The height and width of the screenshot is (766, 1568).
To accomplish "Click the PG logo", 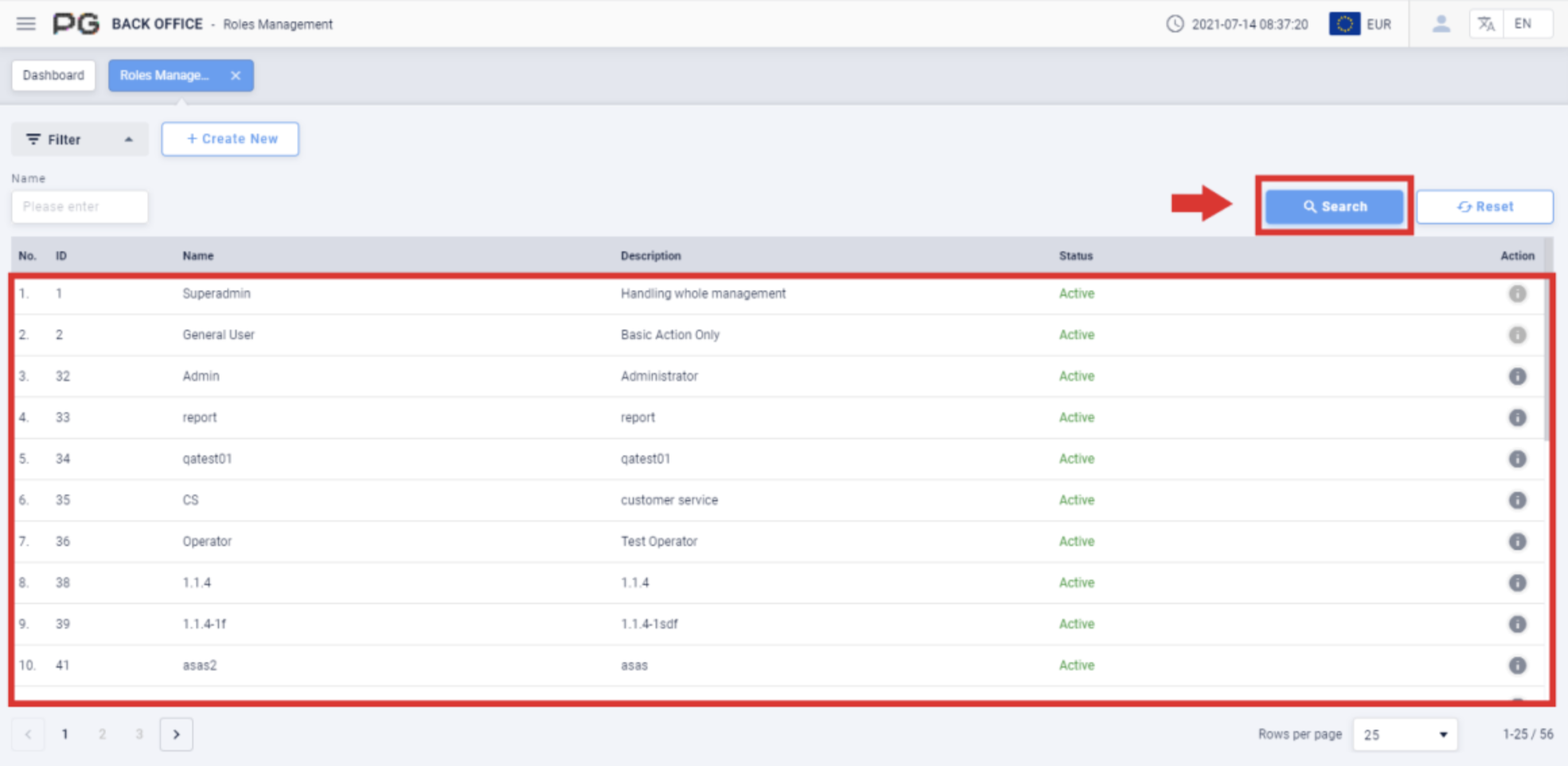I will [x=76, y=23].
